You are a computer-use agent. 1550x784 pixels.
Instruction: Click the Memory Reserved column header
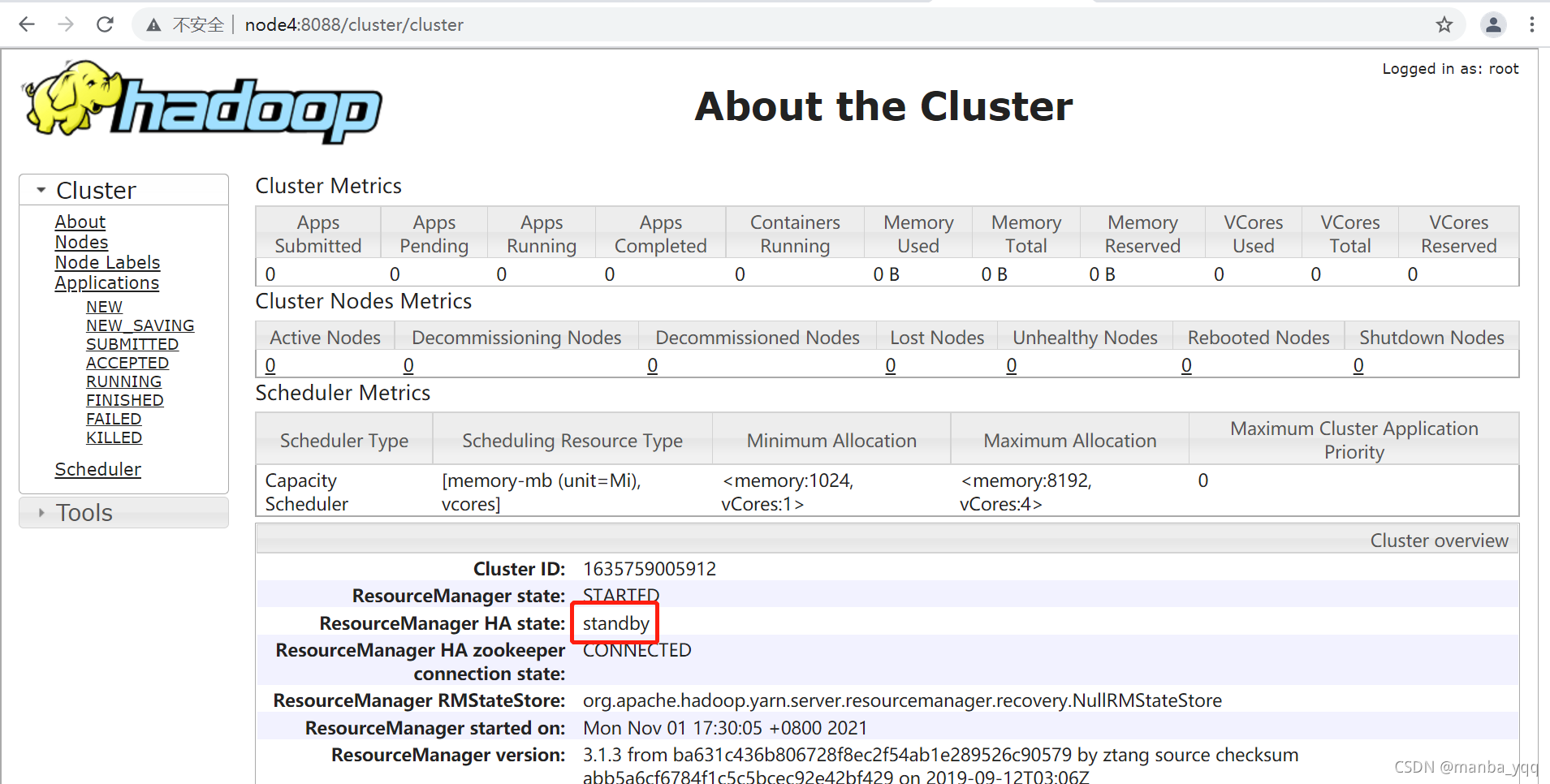coord(1142,234)
